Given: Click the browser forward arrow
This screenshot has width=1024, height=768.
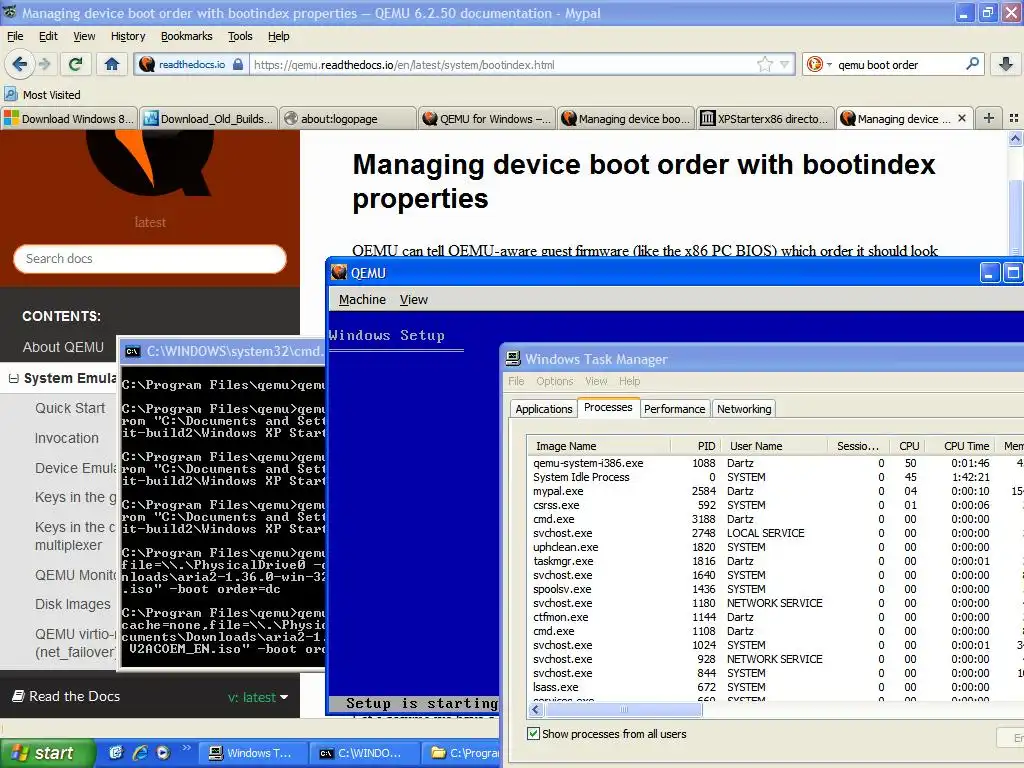Looking at the screenshot, I should click(44, 64).
